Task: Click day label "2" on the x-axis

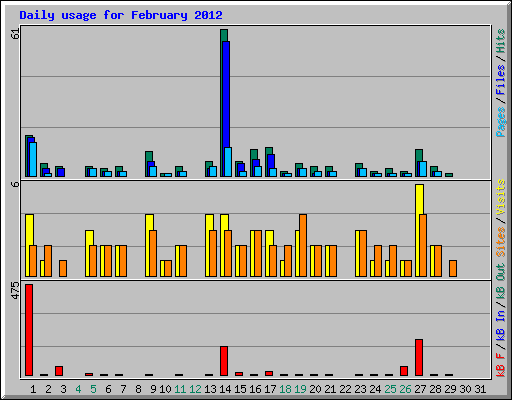Action: click(x=48, y=389)
